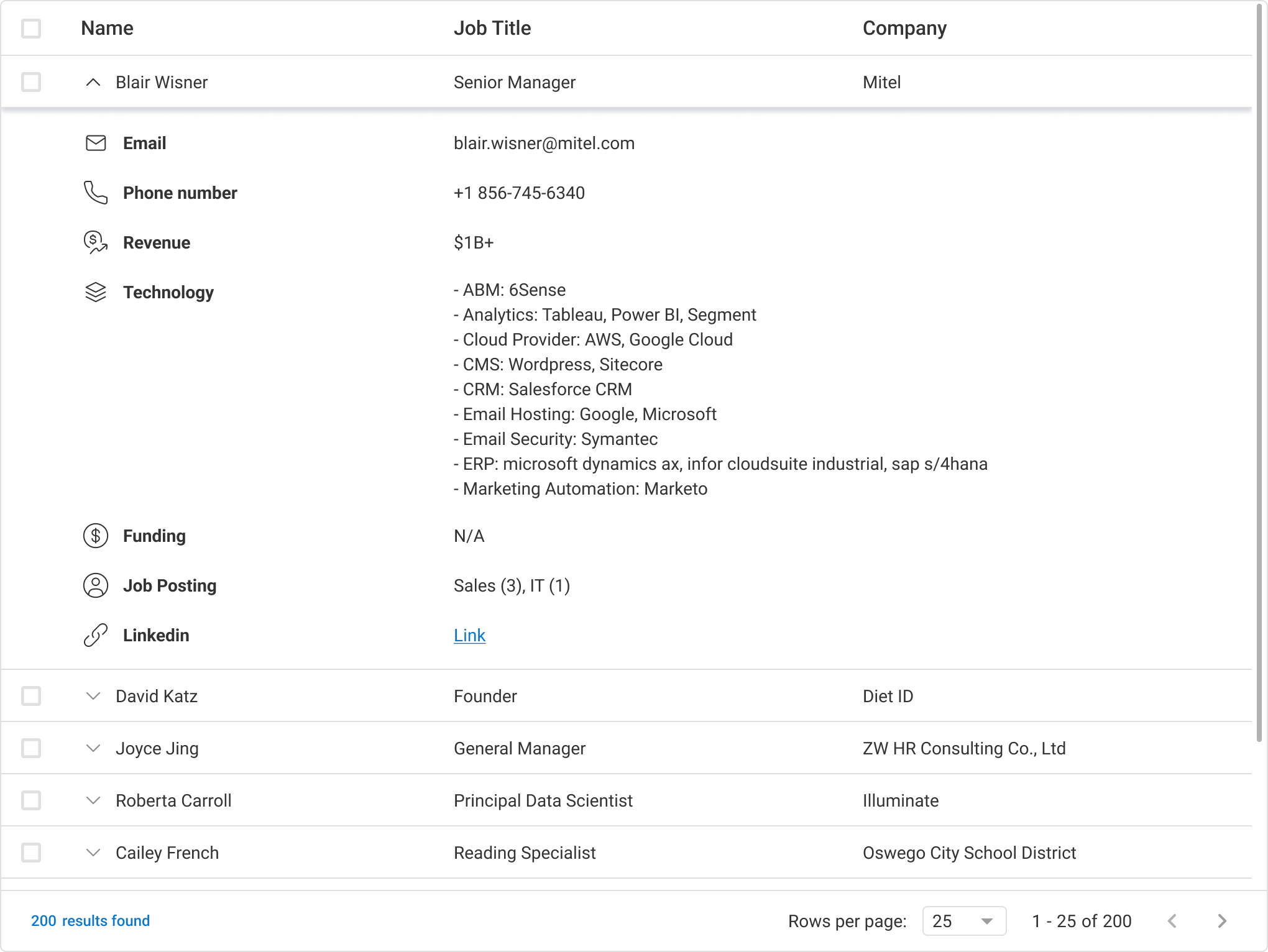Image resolution: width=1268 pixels, height=952 pixels.
Task: Click the Revenue dollar chart icon
Action: [96, 242]
